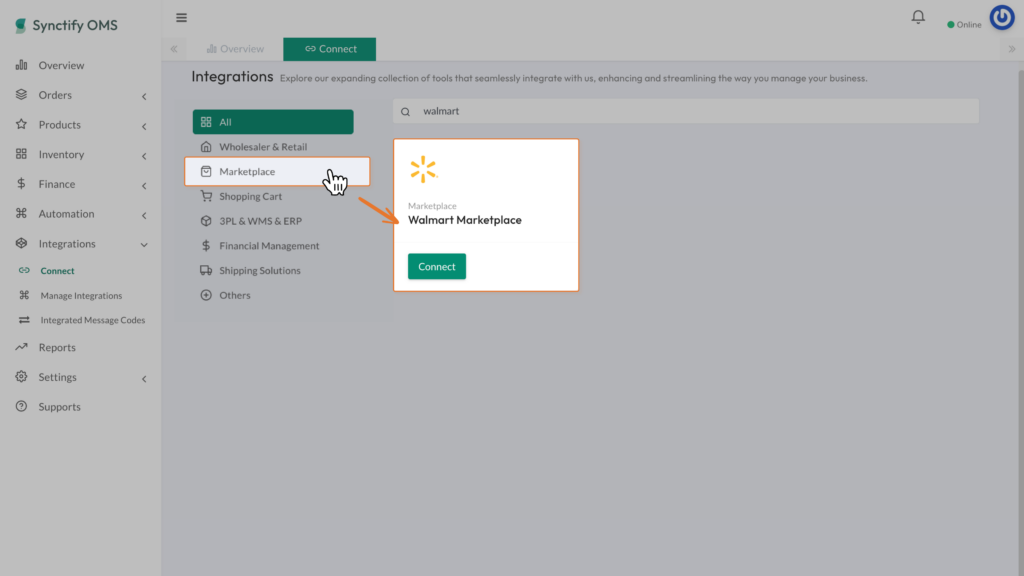1024x576 pixels.
Task: Open the Connect link under Integrations
Action: point(57,270)
